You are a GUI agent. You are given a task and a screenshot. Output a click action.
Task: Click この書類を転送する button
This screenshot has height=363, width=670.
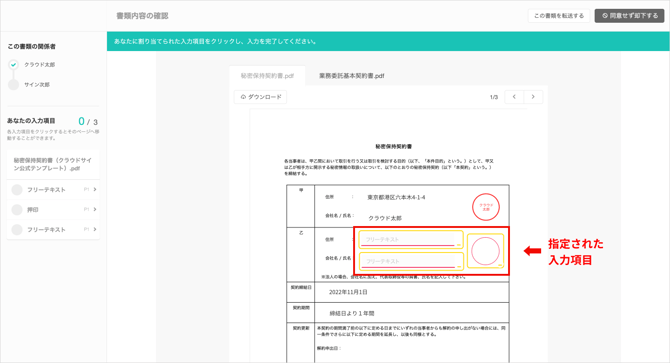(x=558, y=16)
